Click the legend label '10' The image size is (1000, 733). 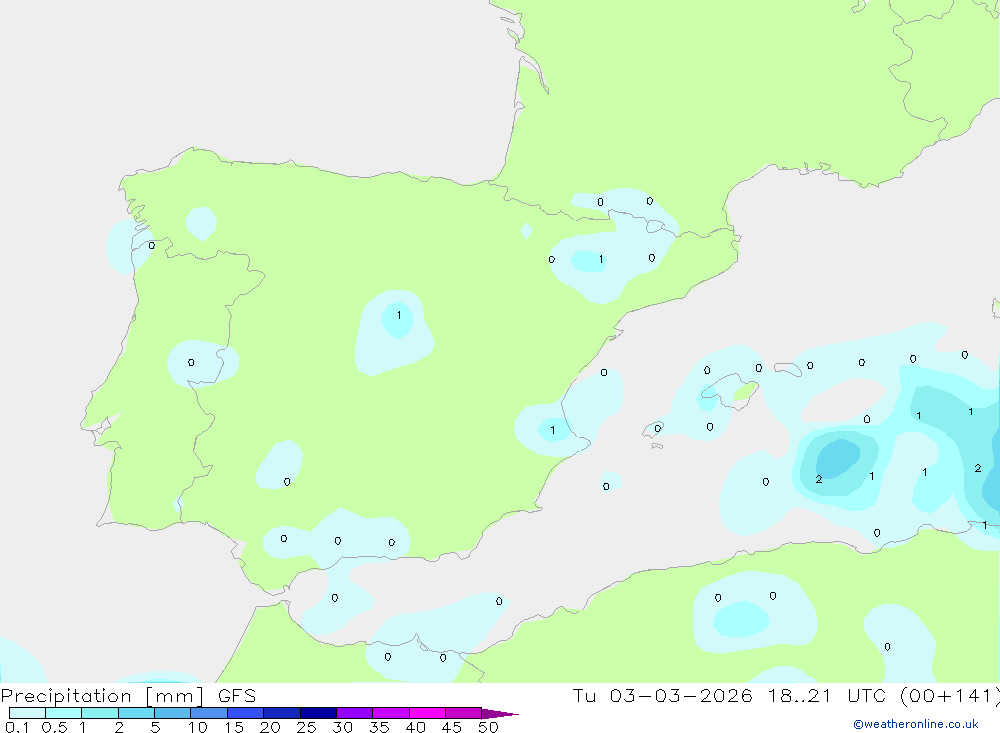coord(197,727)
